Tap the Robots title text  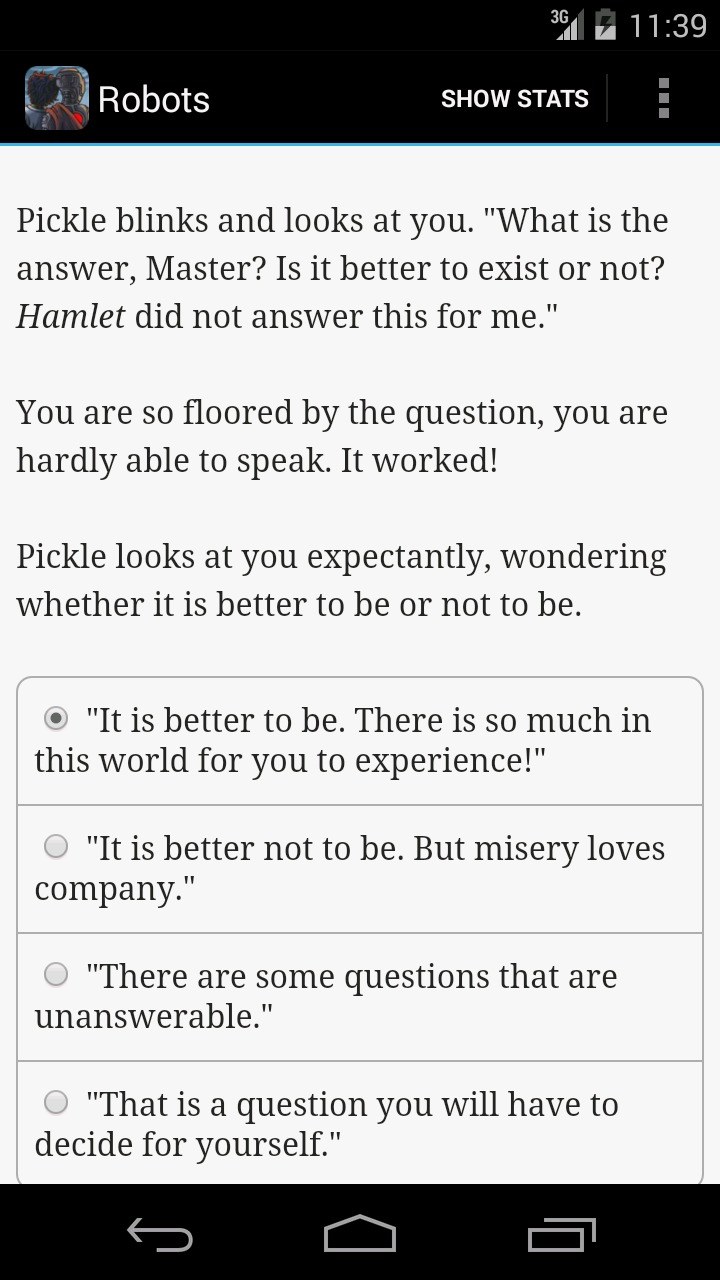point(154,99)
